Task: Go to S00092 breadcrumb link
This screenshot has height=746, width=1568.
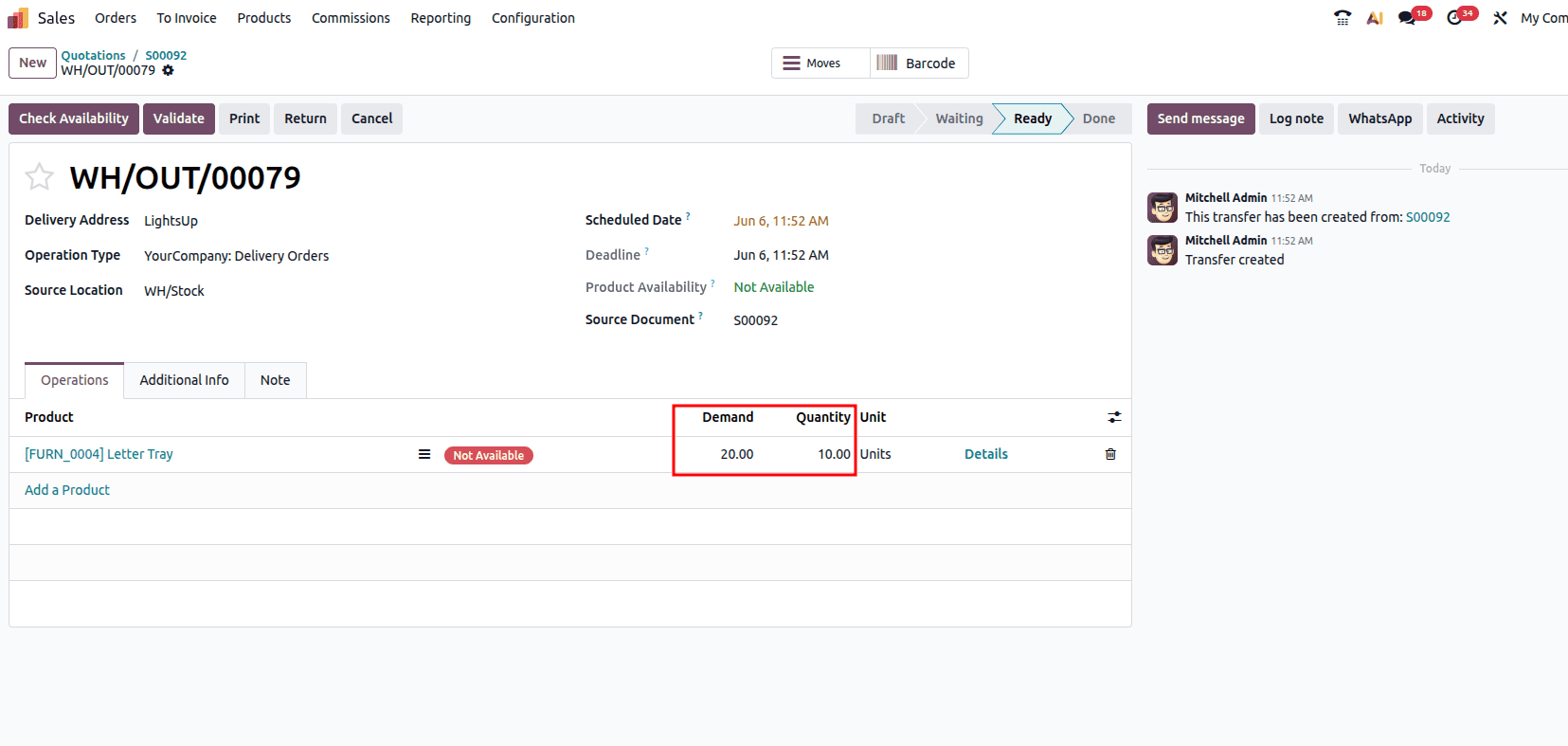Action: coord(166,55)
